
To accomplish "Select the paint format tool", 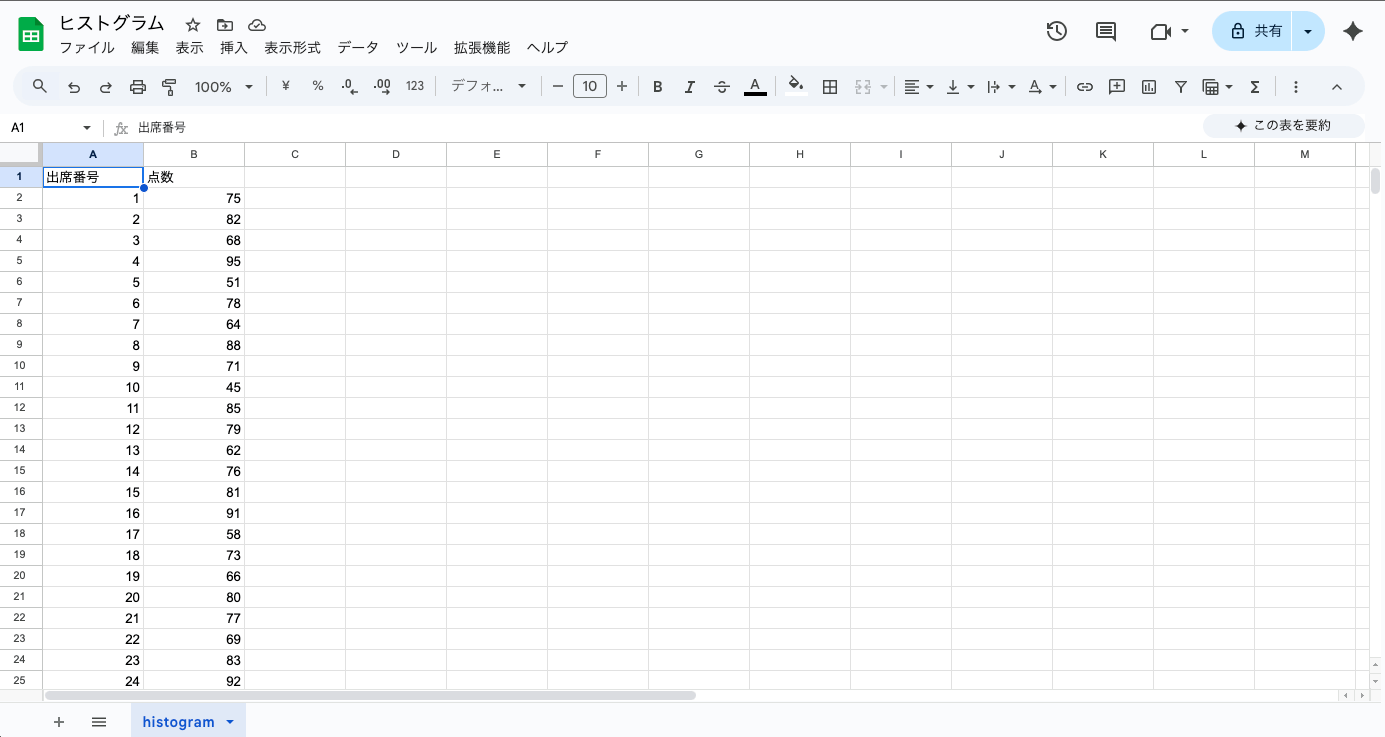I will [x=169, y=86].
